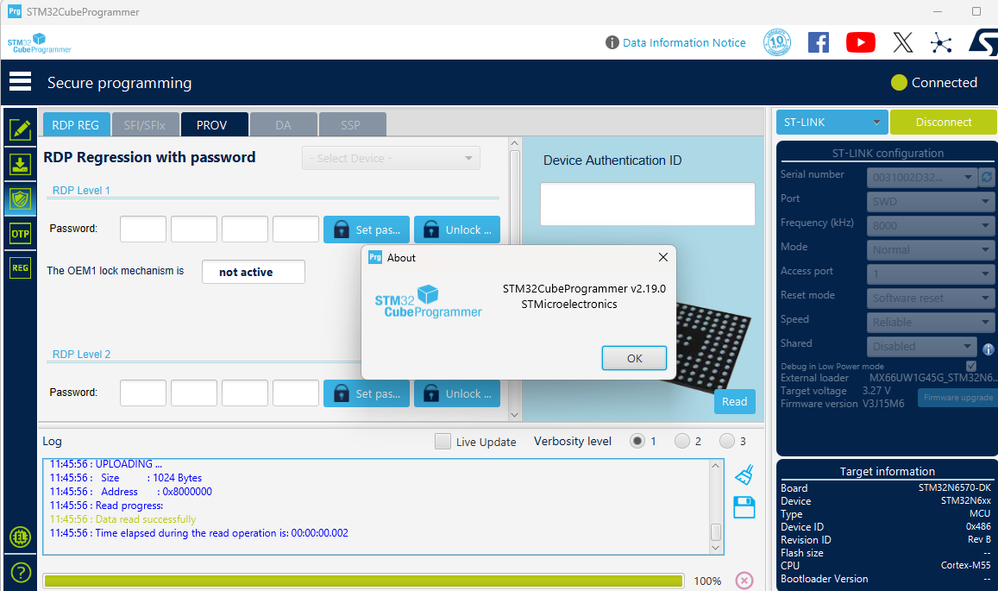Open the external loader EL icon

tap(20, 536)
